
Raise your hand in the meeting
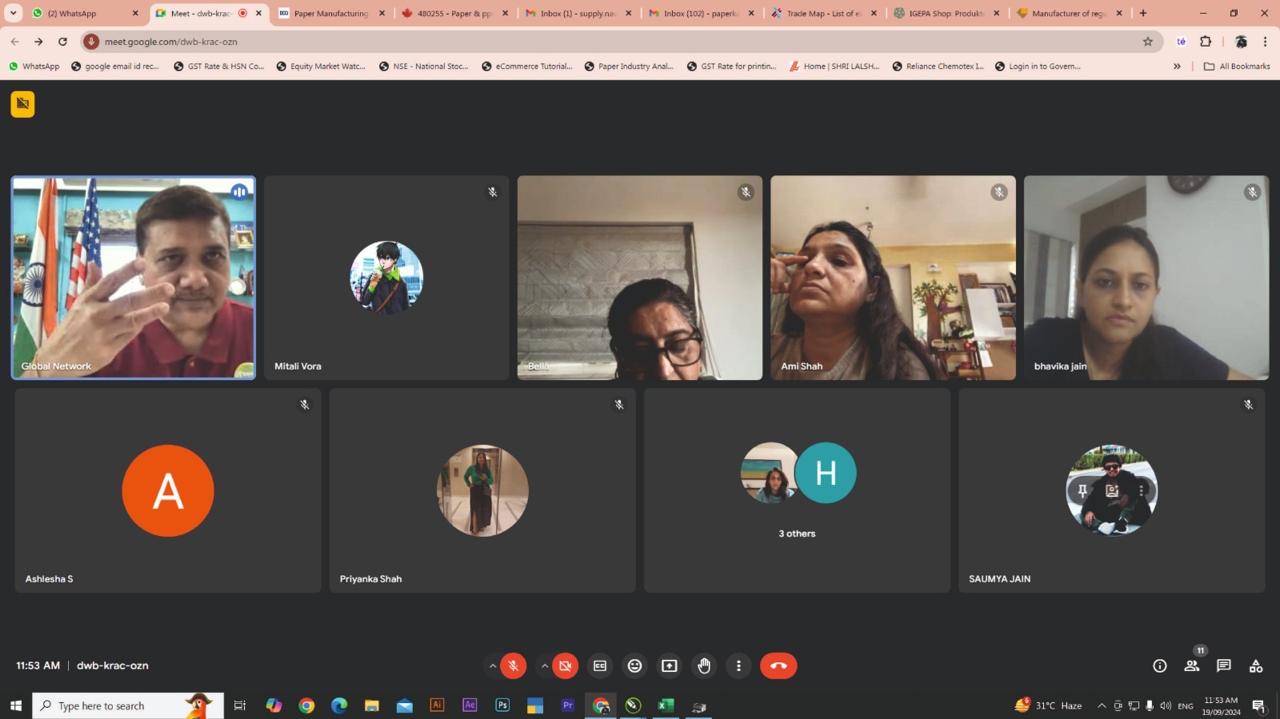click(704, 666)
